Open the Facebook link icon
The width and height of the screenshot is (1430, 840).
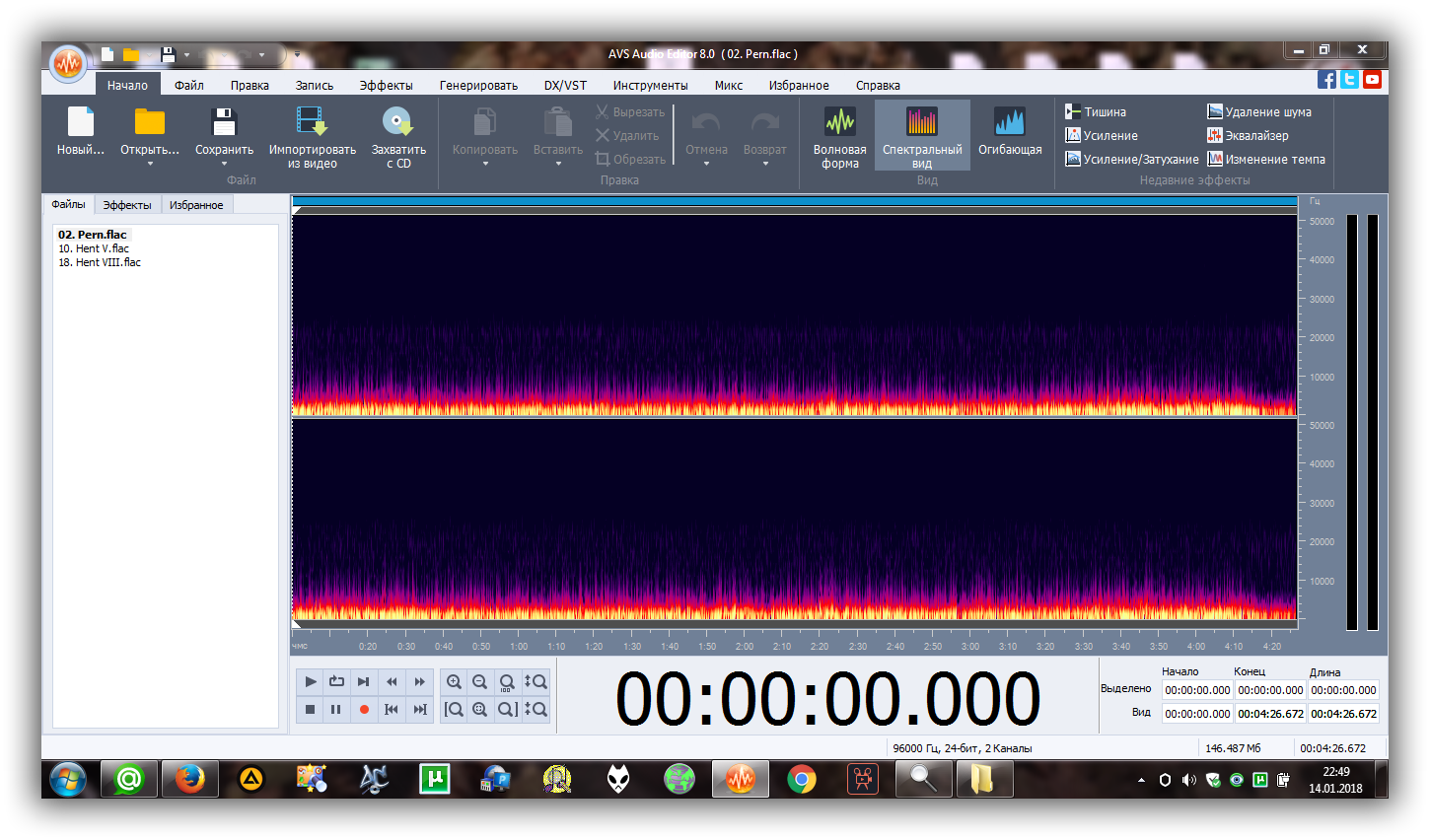tap(1327, 80)
